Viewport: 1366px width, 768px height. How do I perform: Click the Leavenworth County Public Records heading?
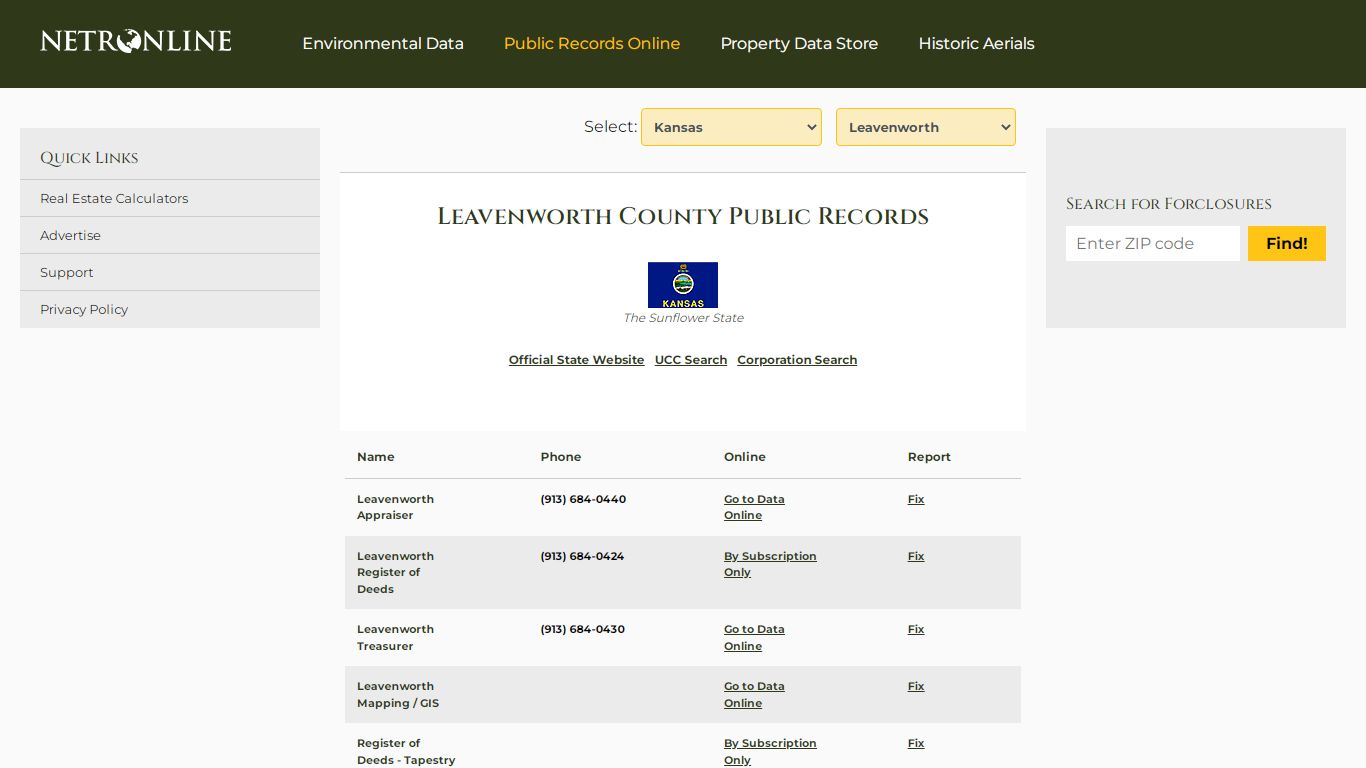click(683, 216)
